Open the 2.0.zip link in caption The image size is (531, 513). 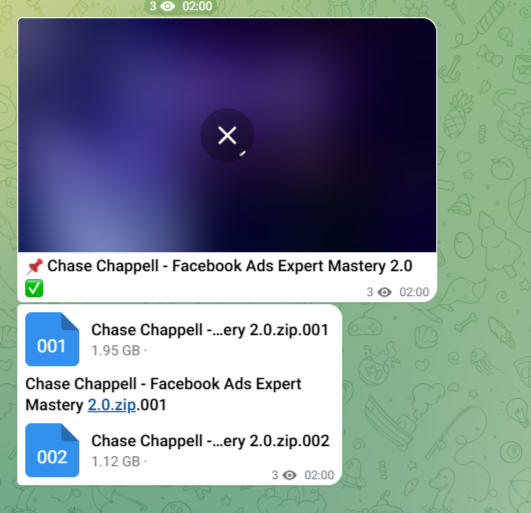[x=112, y=405]
